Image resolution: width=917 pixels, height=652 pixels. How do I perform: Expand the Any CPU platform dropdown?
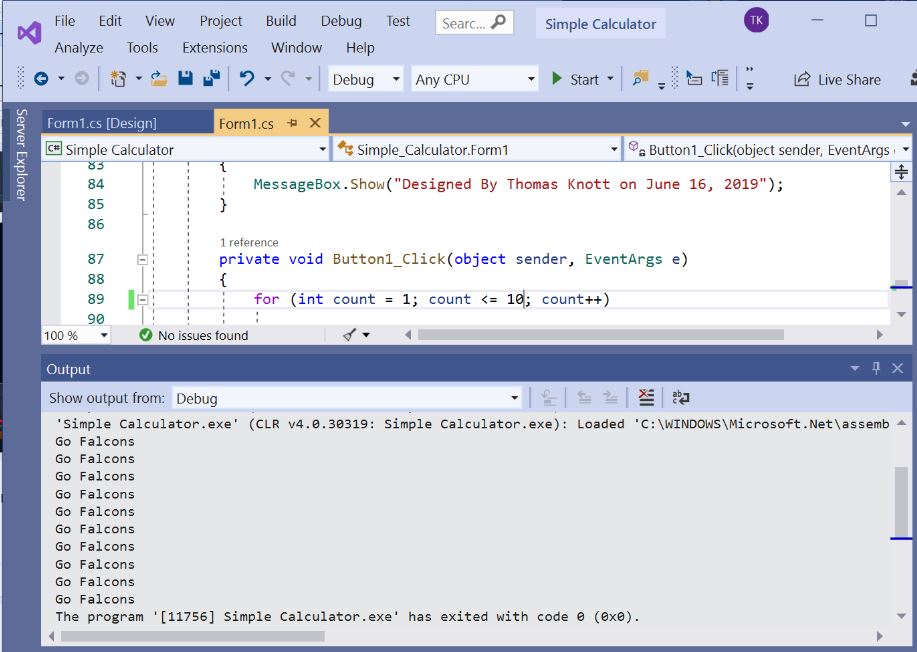(475, 80)
